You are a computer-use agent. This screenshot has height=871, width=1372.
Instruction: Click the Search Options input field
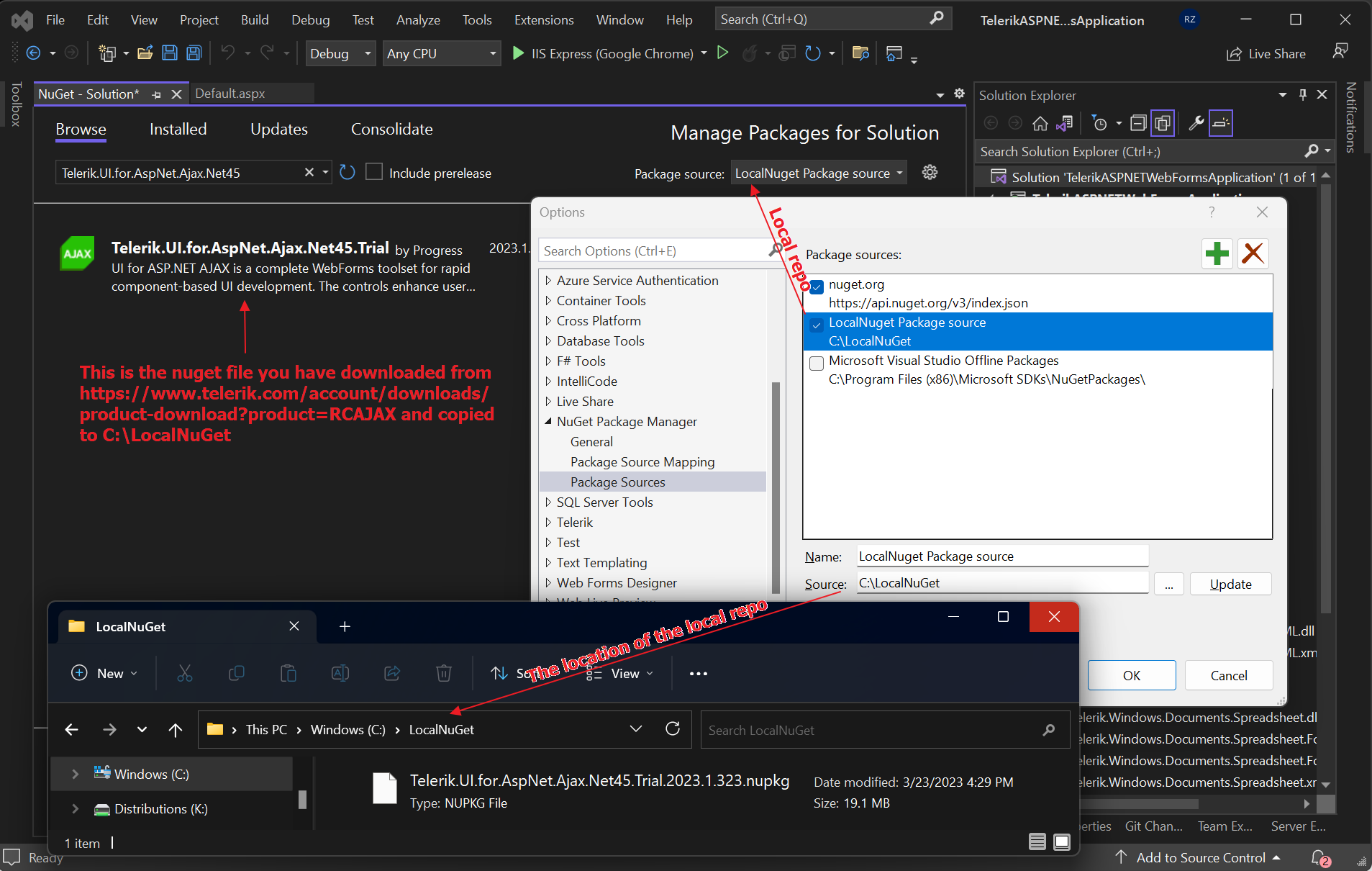pyautogui.click(x=653, y=251)
